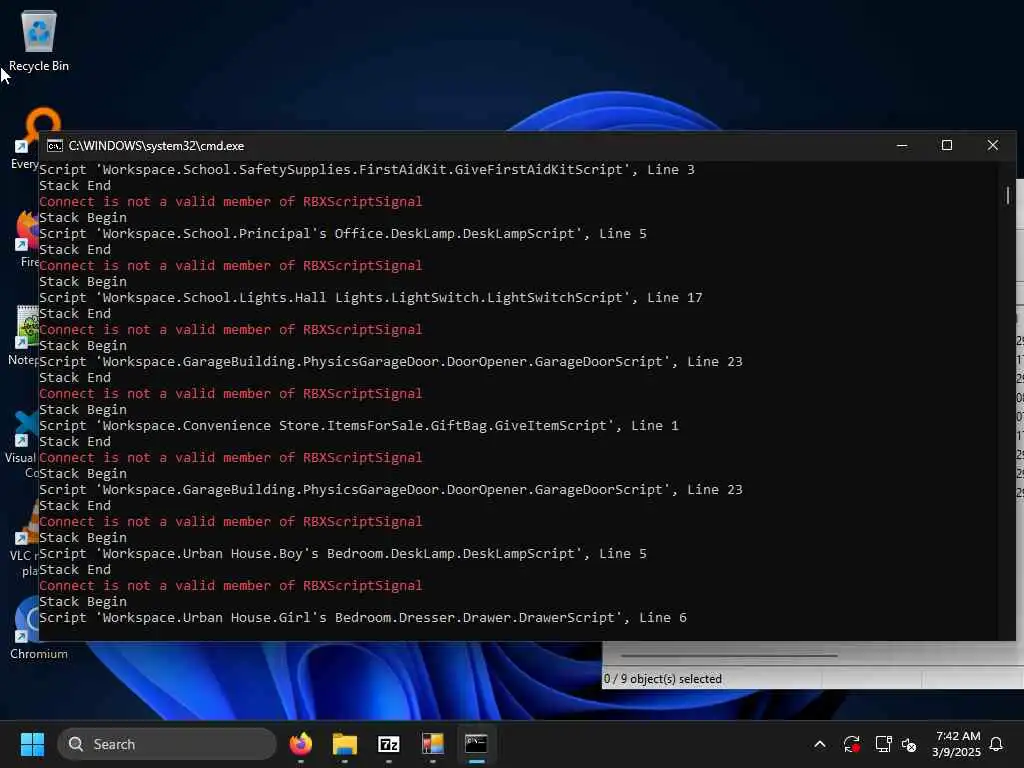Open the 7:42 AM clock and date
The height and width of the screenshot is (768, 1024).
point(956,744)
